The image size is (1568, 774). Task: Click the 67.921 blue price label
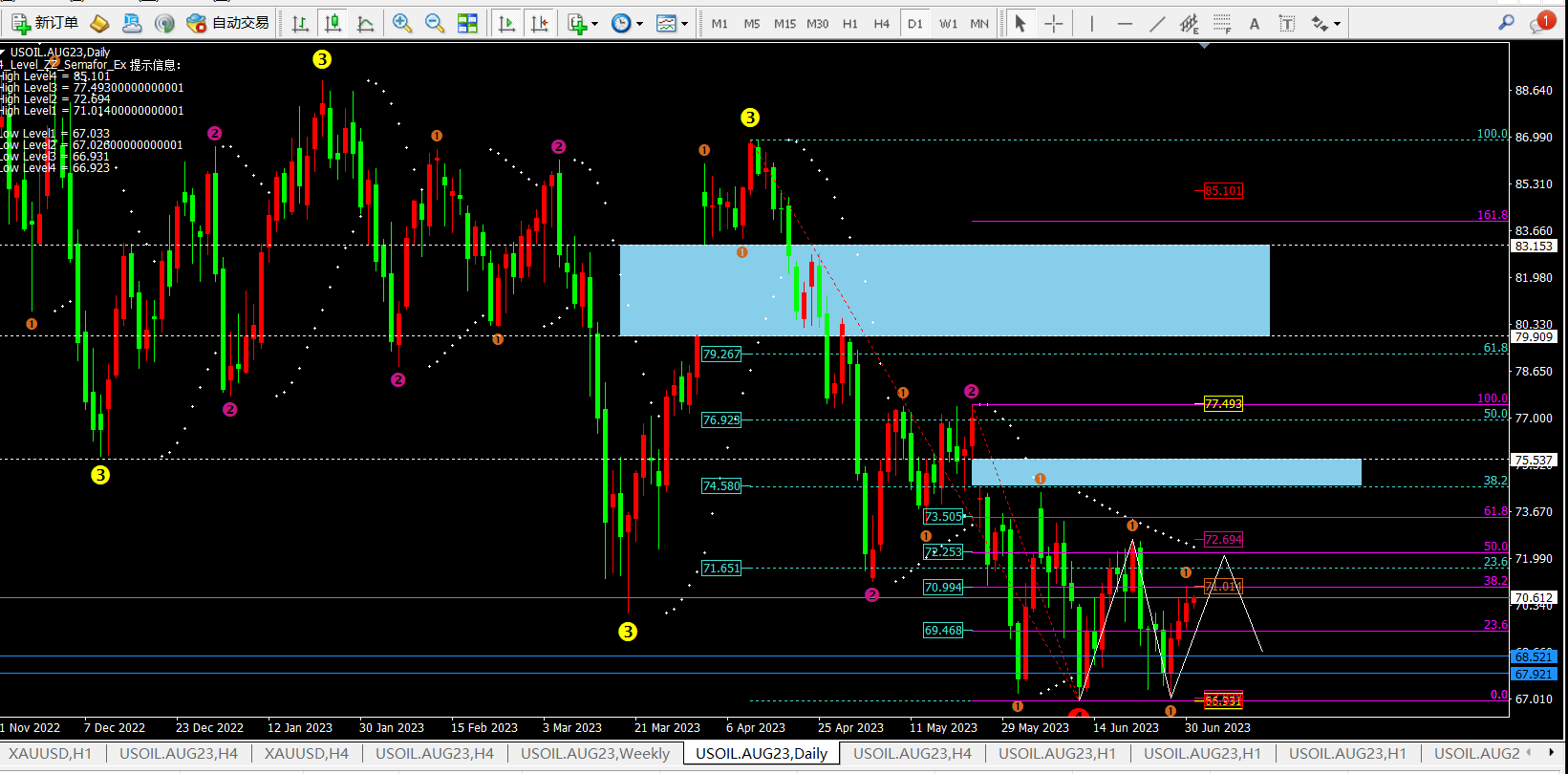(1534, 674)
